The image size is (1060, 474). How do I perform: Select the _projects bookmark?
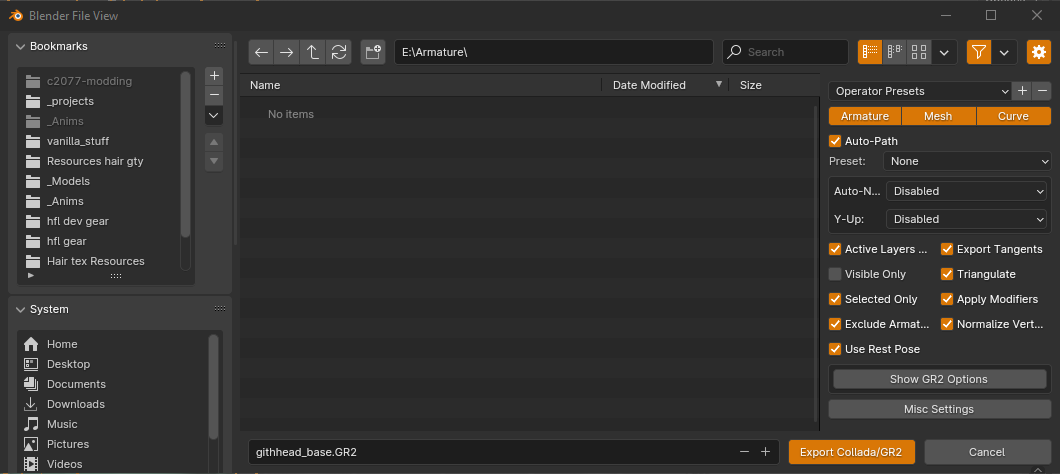pyautogui.click(x=70, y=101)
